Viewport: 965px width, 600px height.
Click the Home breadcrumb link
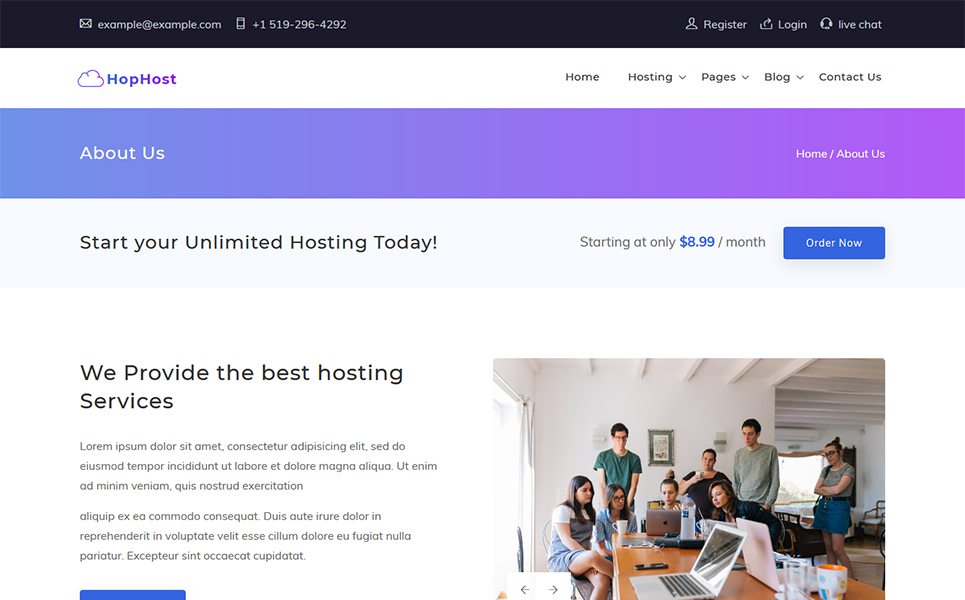(x=811, y=154)
